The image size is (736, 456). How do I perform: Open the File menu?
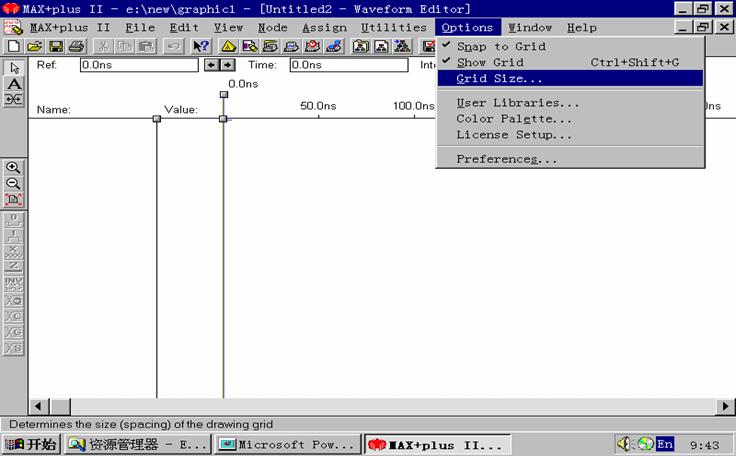(140, 28)
